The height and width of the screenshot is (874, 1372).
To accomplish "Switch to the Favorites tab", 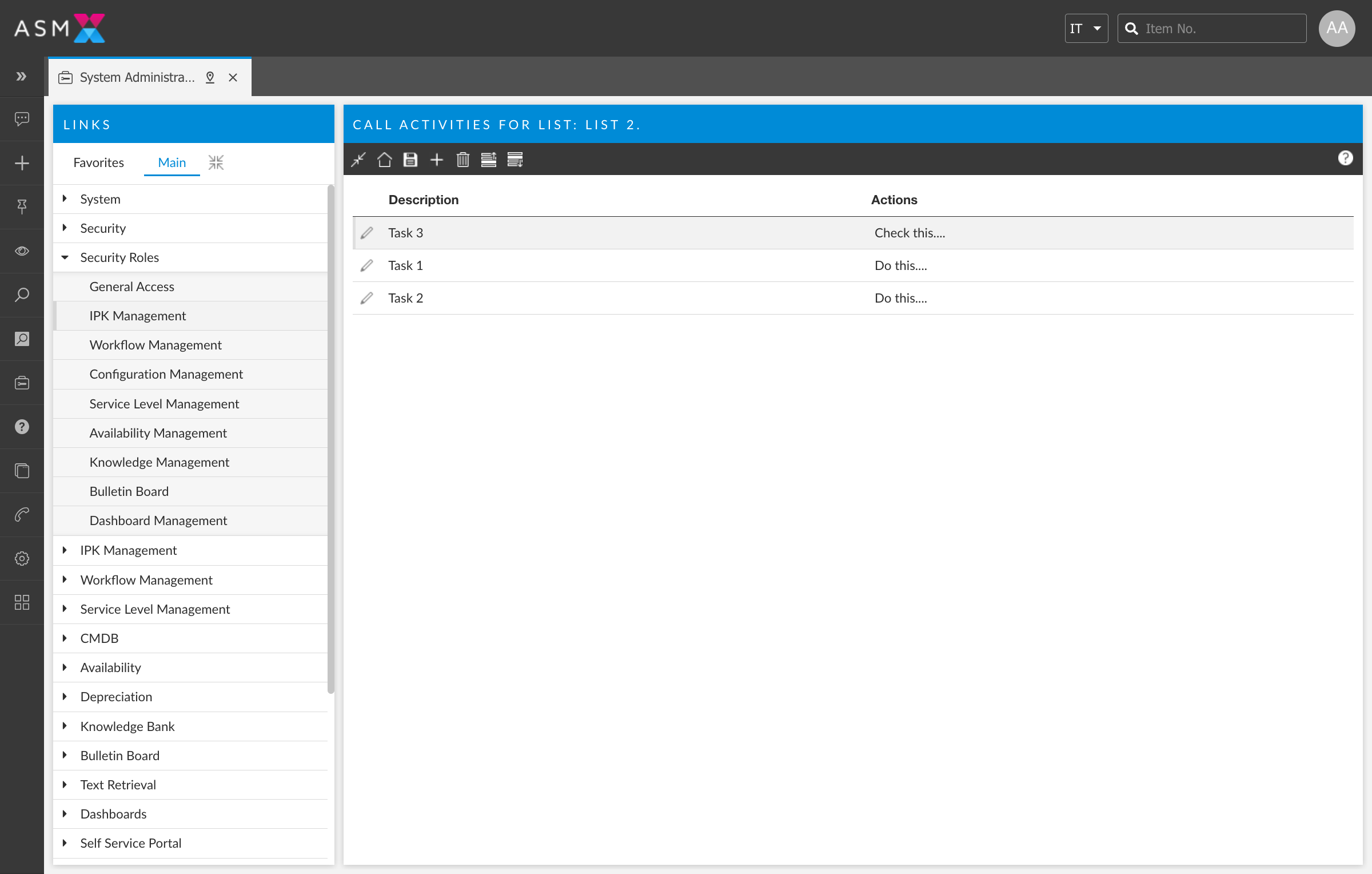I will 99,162.
